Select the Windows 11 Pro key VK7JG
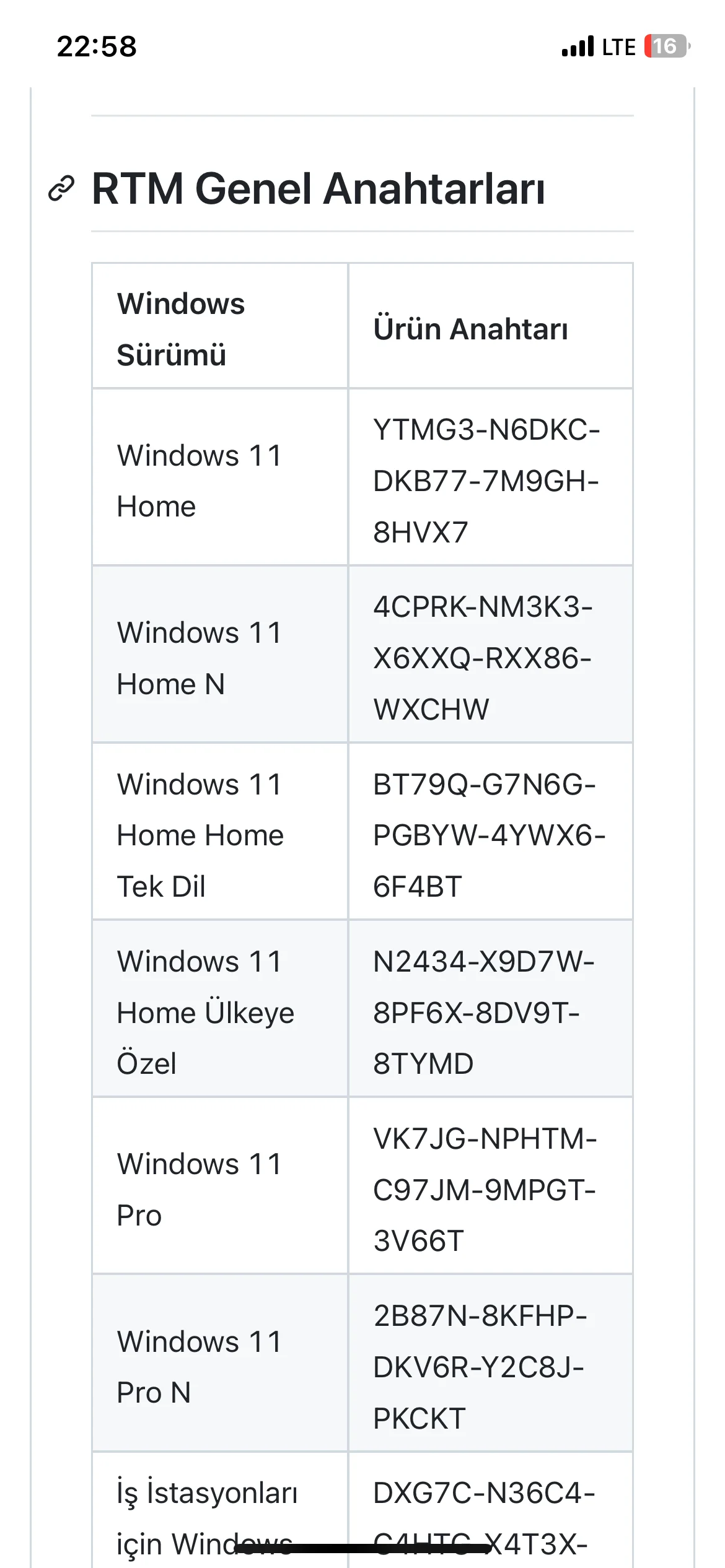The height and width of the screenshot is (1568, 725). [x=485, y=1190]
